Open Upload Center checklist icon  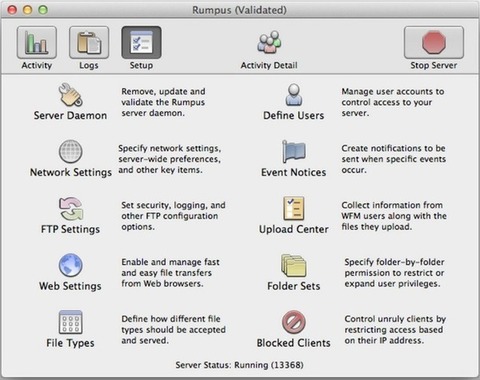294,208
